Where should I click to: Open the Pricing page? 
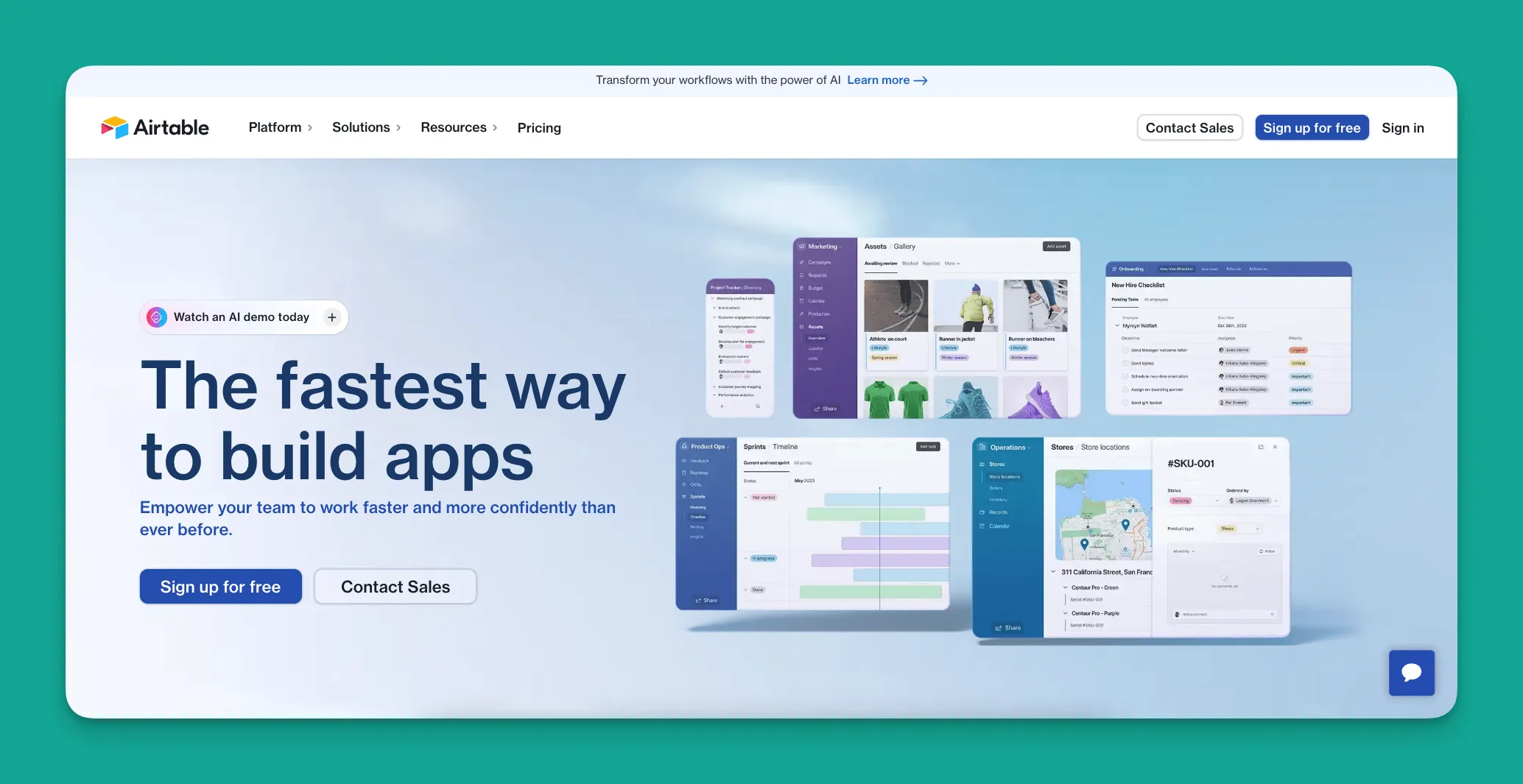(539, 128)
